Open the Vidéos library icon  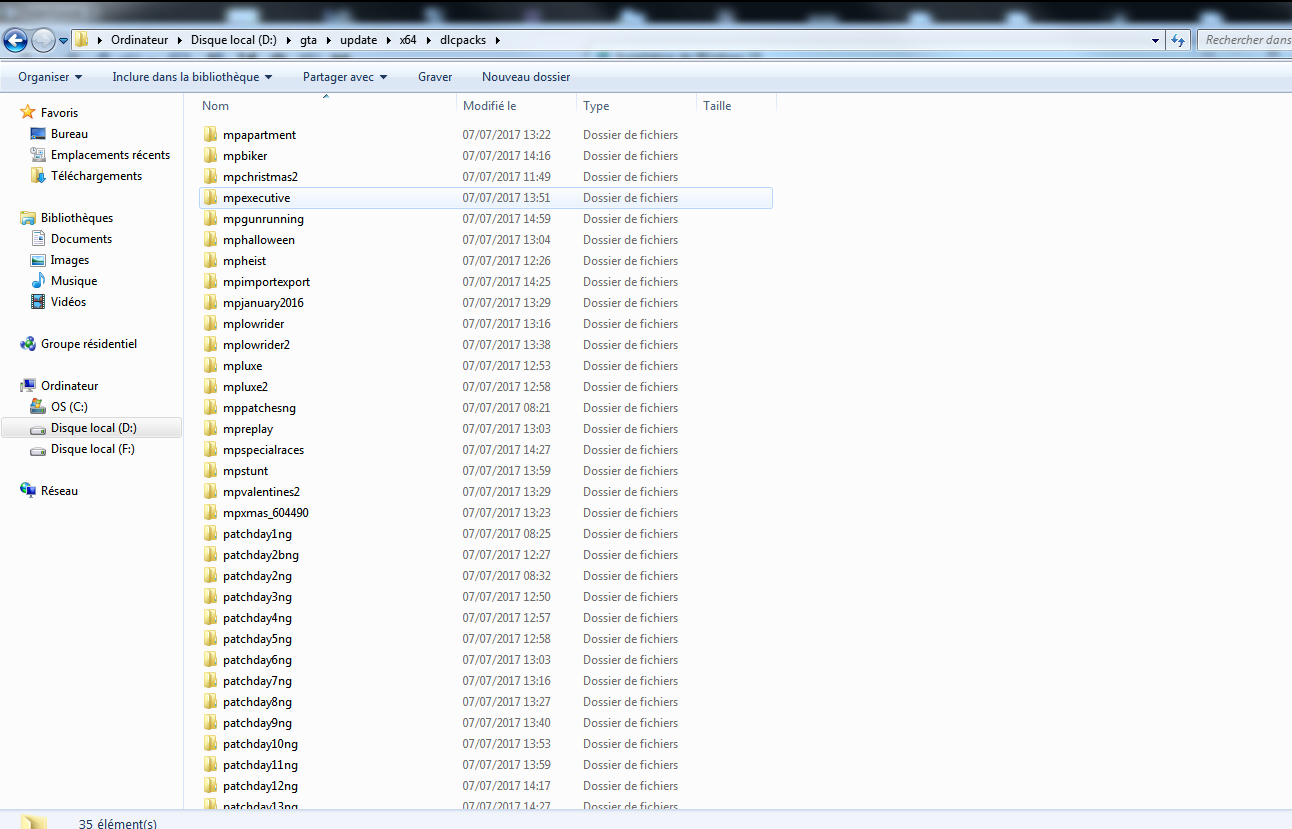click(x=38, y=302)
